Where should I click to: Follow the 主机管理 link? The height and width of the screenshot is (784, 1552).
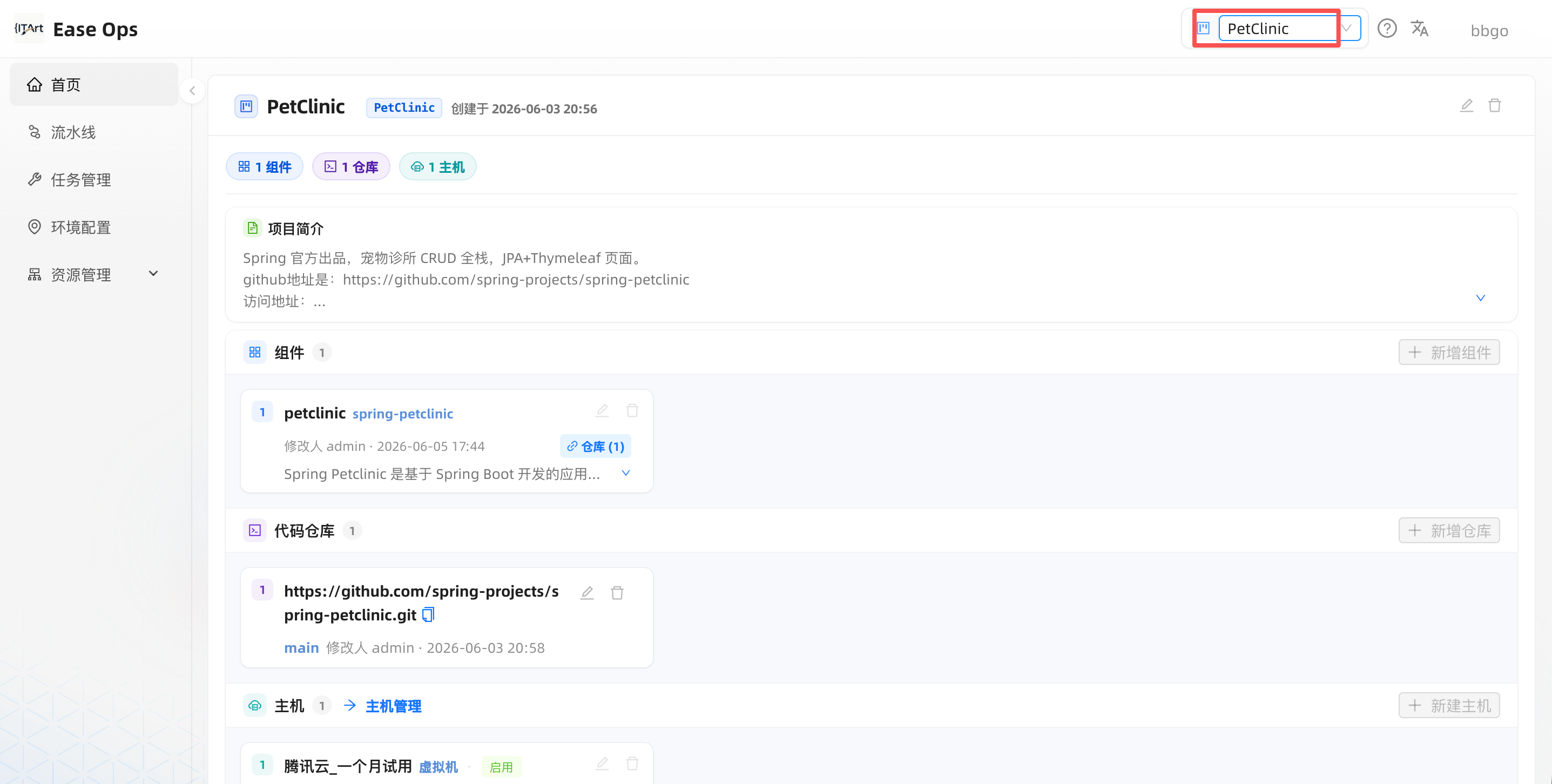pos(393,706)
